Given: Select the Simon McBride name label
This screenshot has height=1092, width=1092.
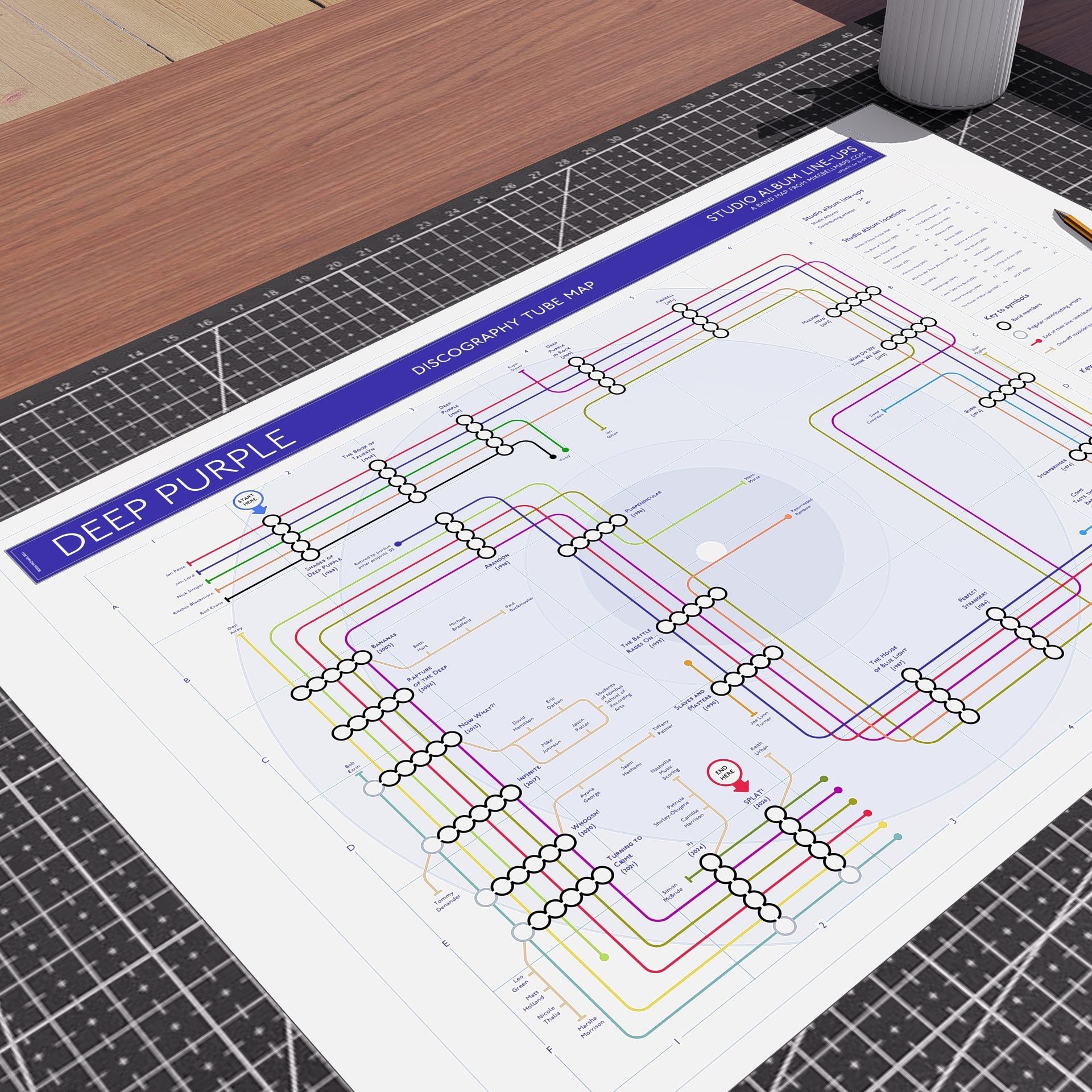Looking at the screenshot, I should (672, 892).
